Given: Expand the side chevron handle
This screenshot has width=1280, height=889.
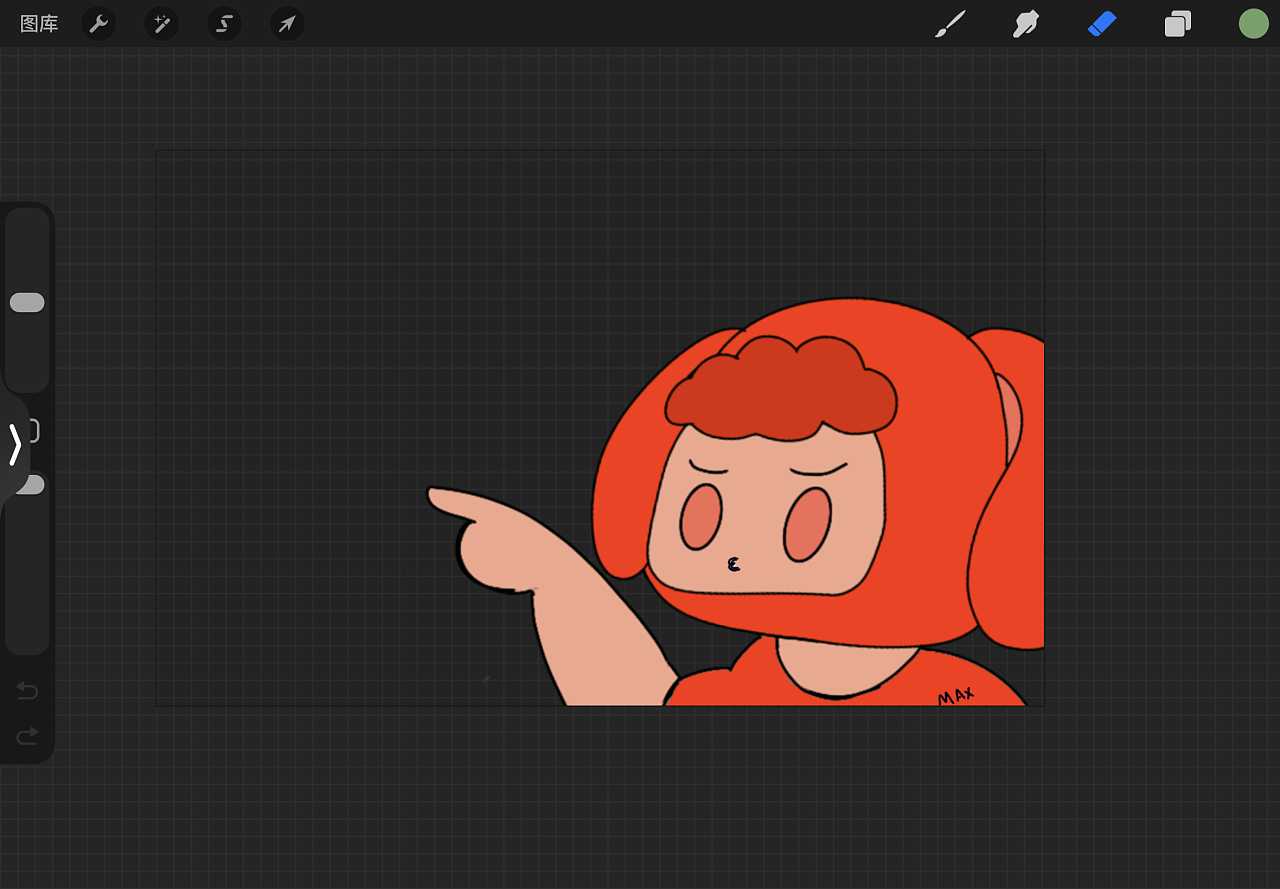Looking at the screenshot, I should pos(14,445).
